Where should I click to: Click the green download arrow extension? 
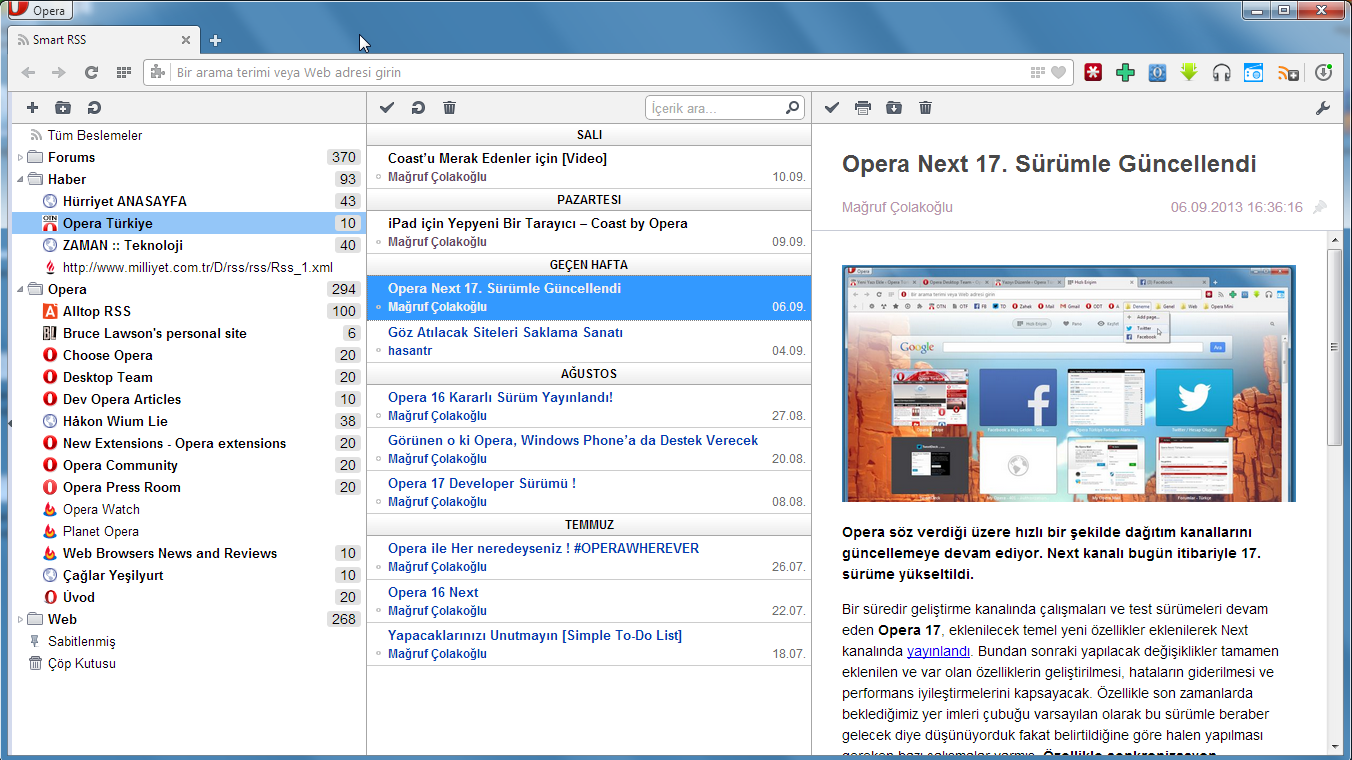pyautogui.click(x=1189, y=72)
